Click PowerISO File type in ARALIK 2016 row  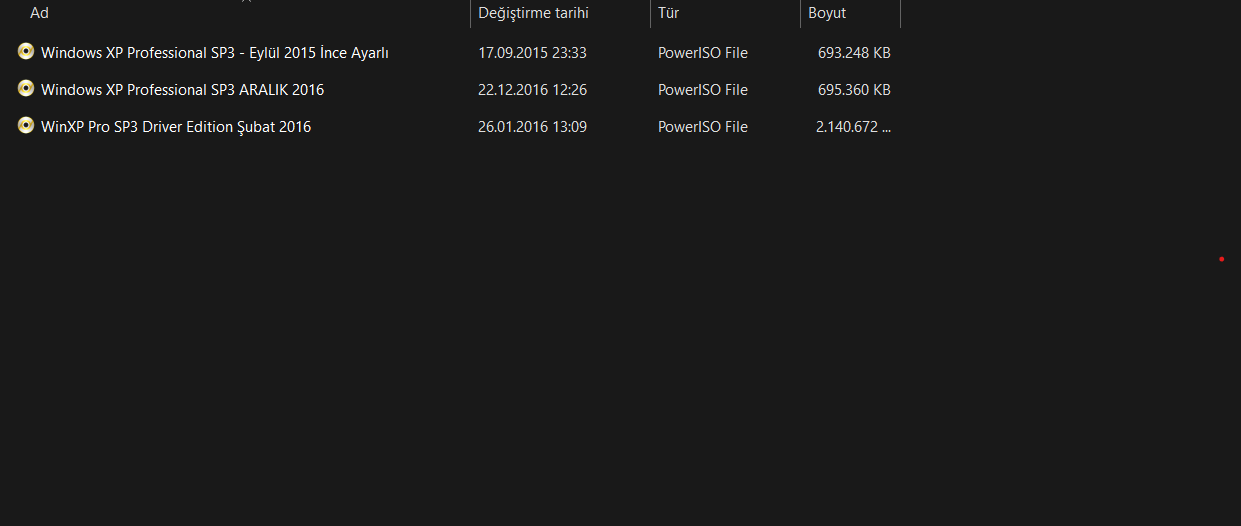tap(703, 90)
